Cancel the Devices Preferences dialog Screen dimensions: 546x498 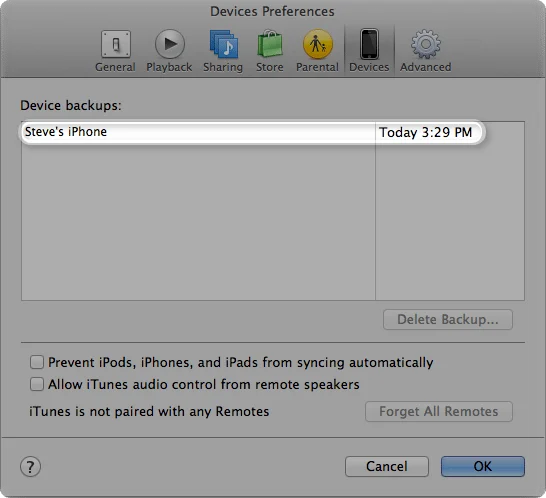click(x=387, y=466)
